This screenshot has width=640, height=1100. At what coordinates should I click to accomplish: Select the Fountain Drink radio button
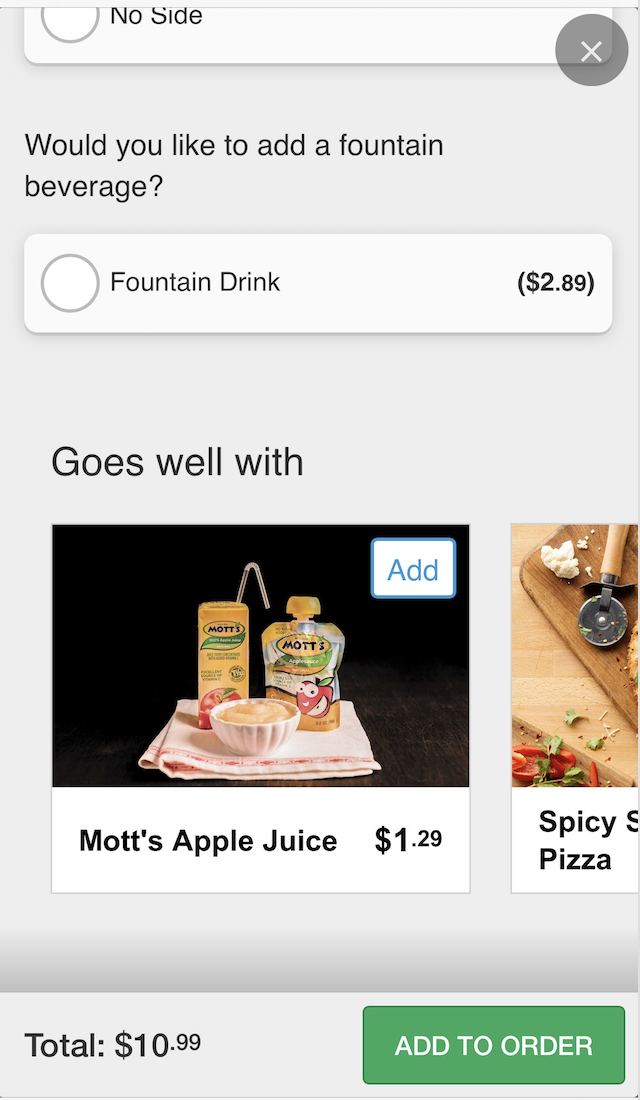70,283
